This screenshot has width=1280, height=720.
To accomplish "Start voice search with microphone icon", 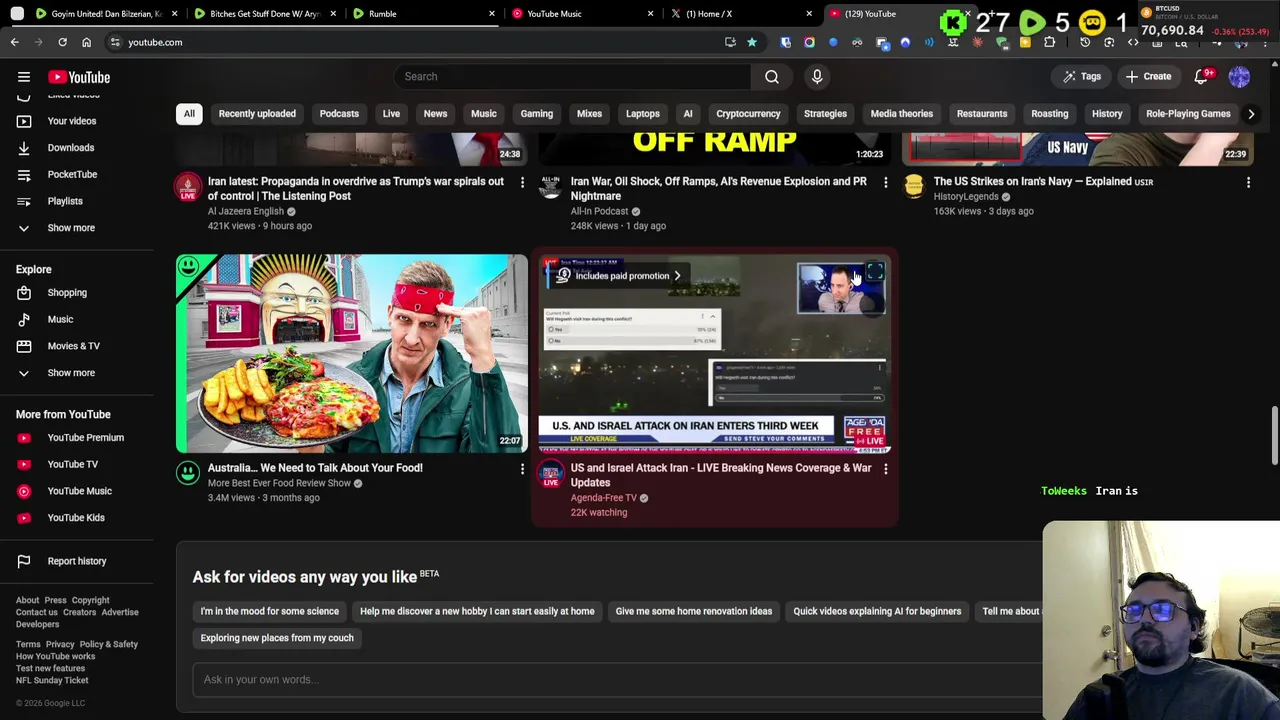I will tap(817, 76).
